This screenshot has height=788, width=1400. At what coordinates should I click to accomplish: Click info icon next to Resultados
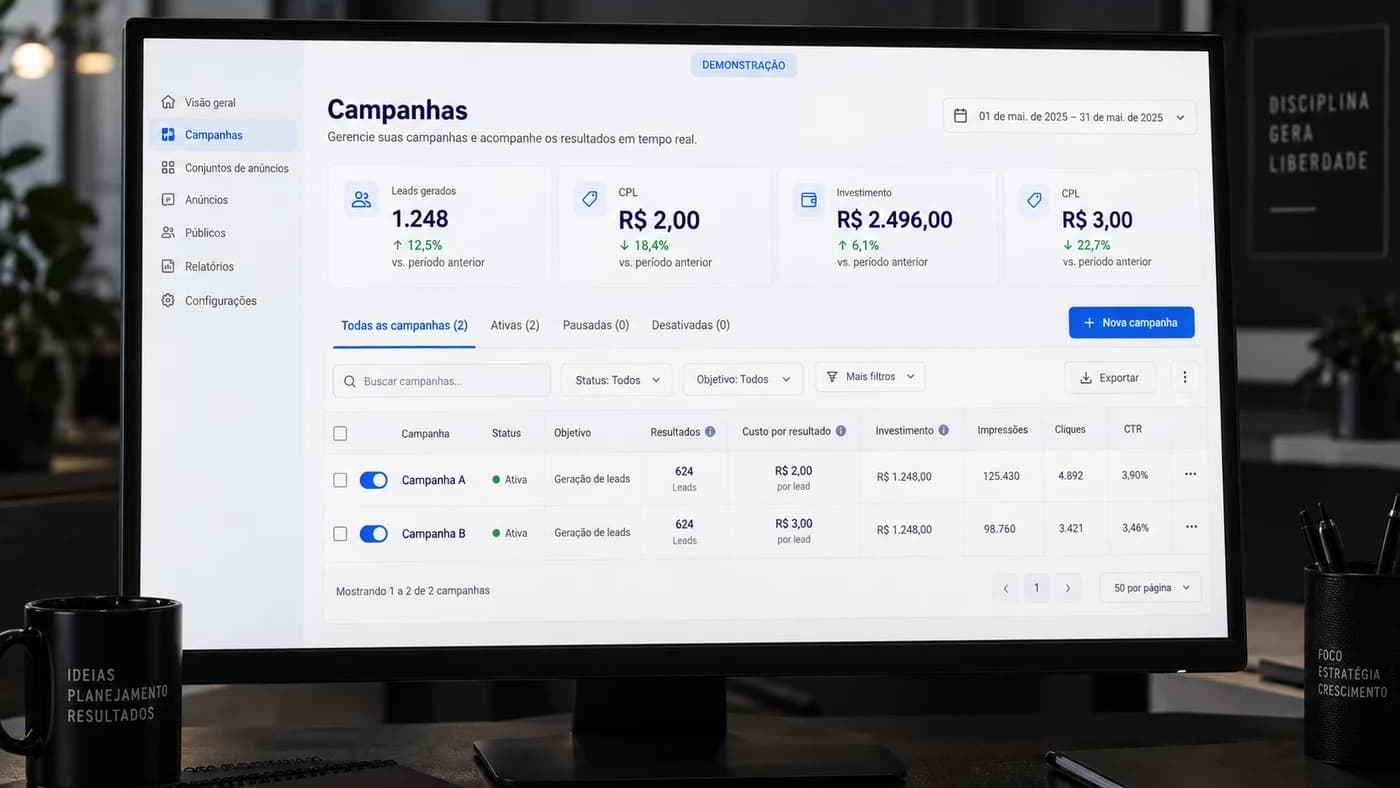(x=710, y=432)
